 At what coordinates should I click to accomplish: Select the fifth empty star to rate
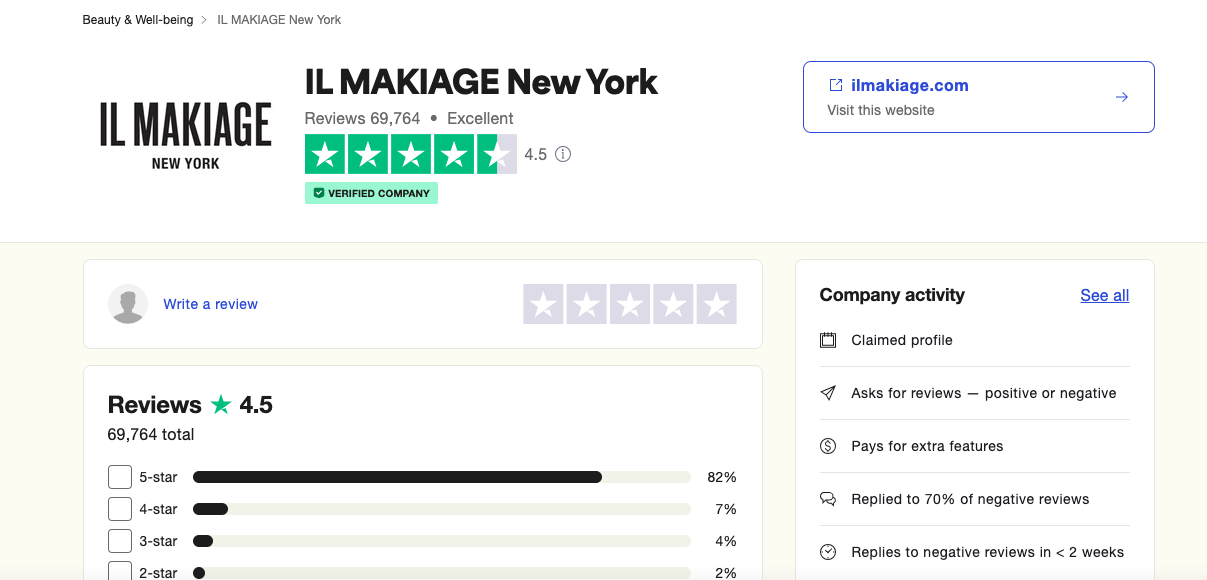pyautogui.click(x=716, y=304)
